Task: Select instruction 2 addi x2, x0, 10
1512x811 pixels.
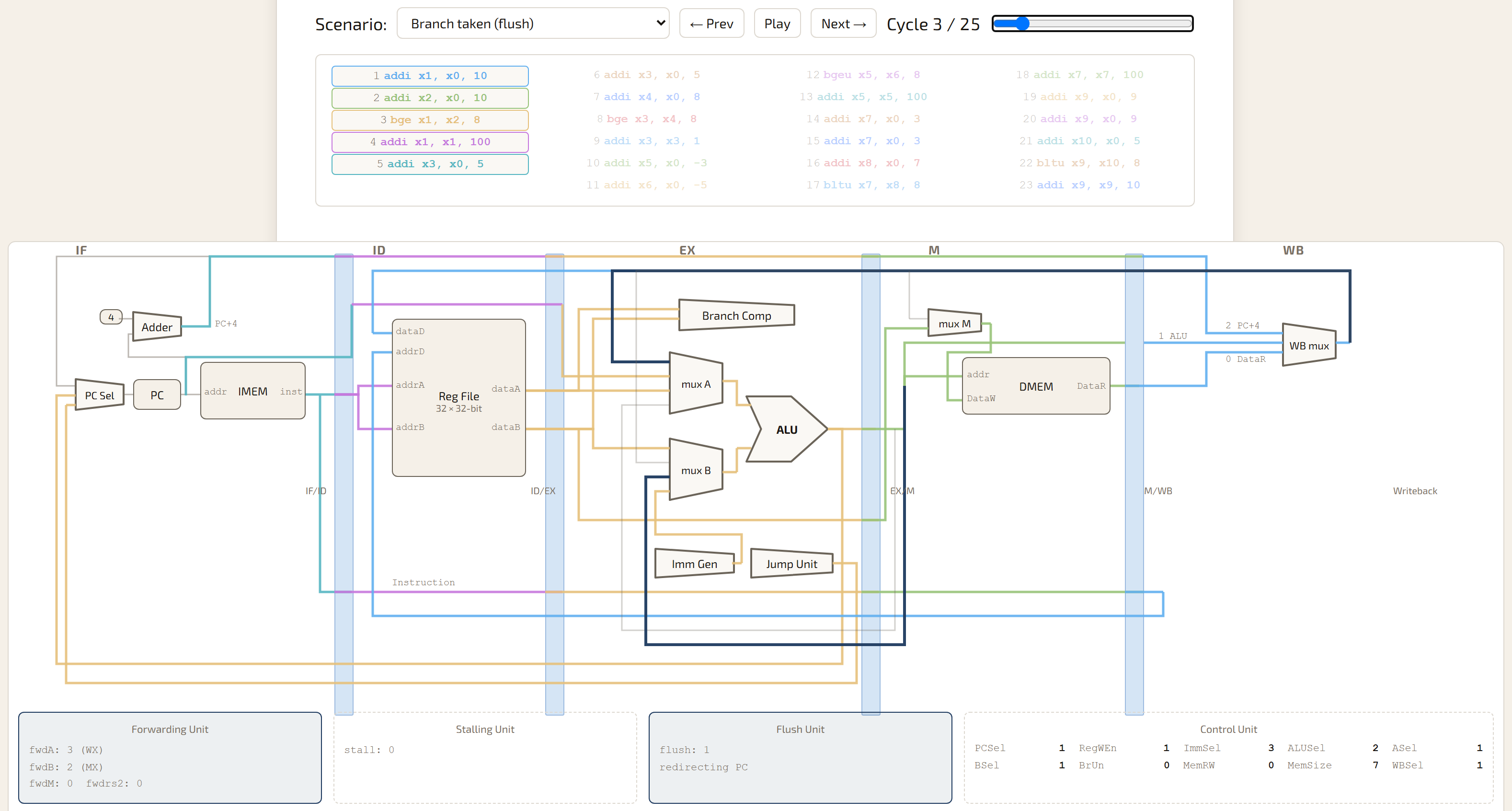Action: (x=430, y=98)
